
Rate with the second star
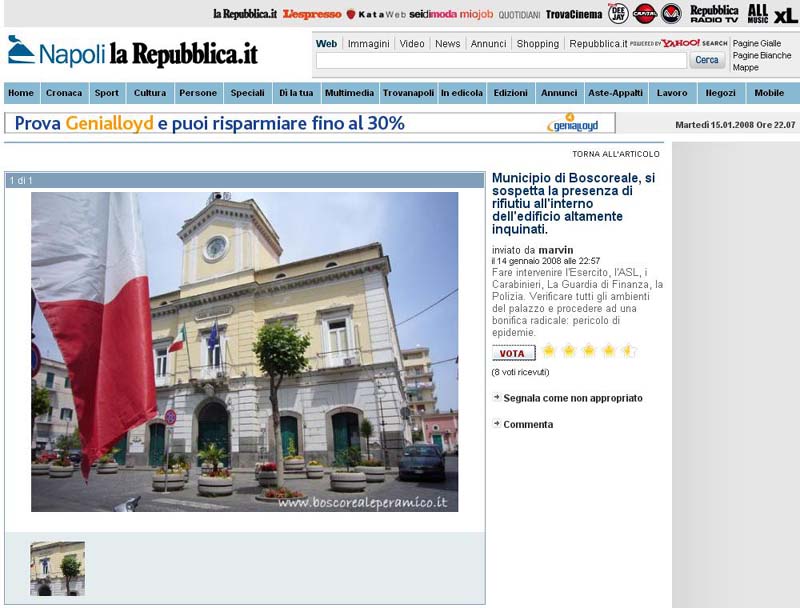pyautogui.click(x=569, y=351)
